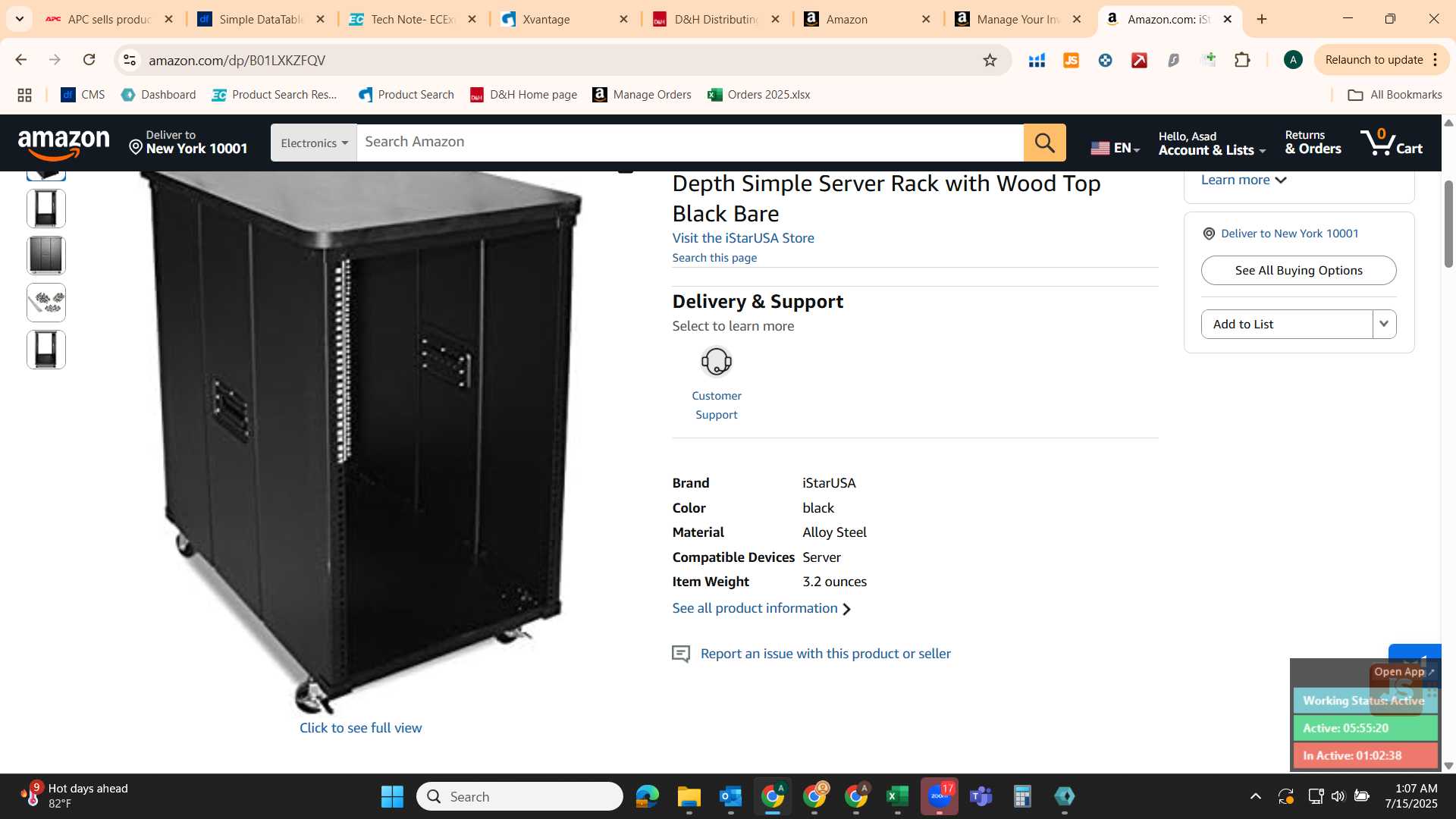Open Excel from taskbar

tap(897, 796)
